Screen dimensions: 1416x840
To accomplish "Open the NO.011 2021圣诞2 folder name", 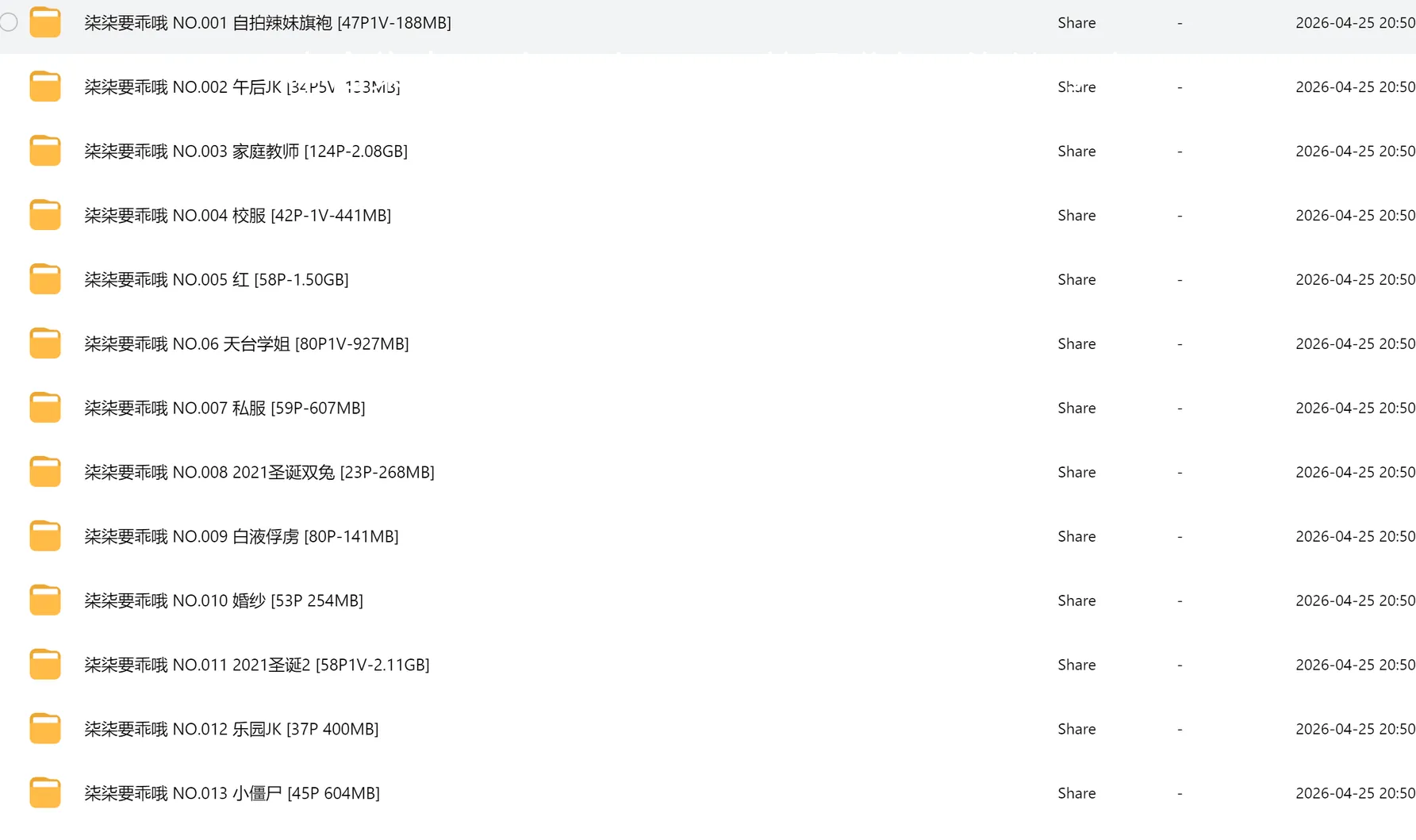I will click(257, 665).
